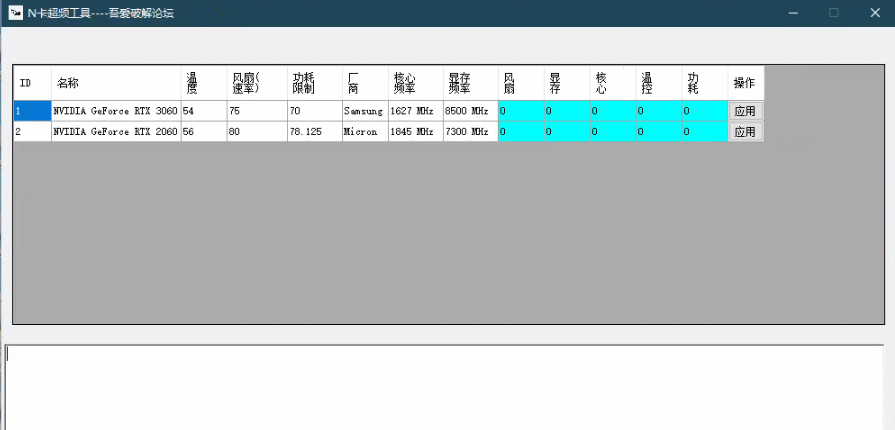
Task: Select the ID cell with value 1
Action: tap(33, 111)
